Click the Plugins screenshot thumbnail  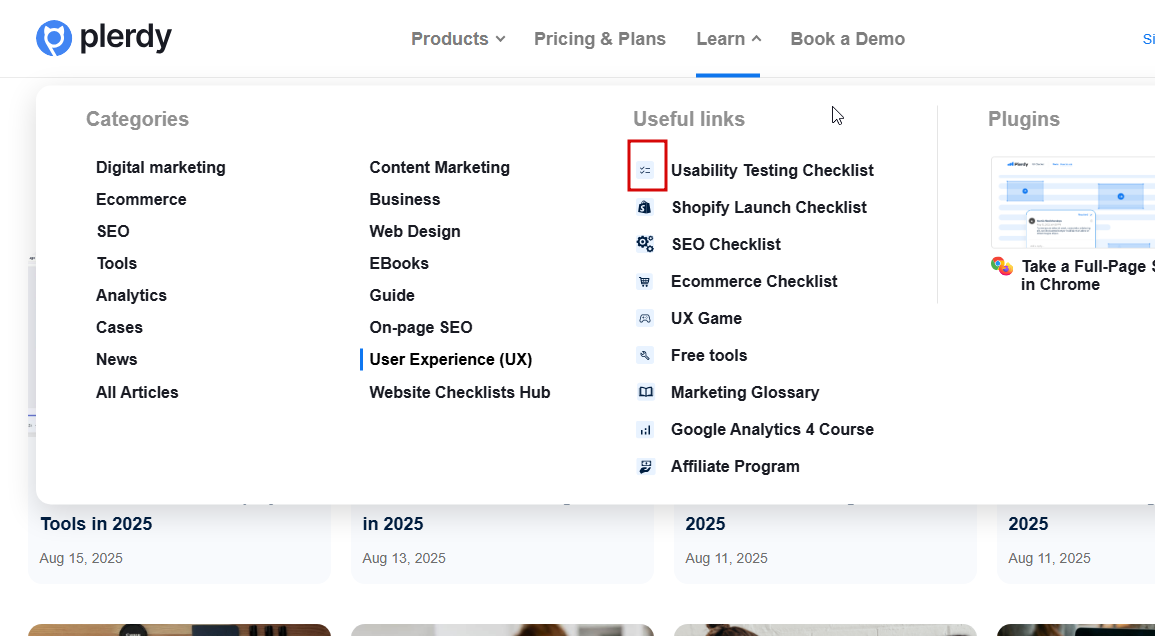1073,202
